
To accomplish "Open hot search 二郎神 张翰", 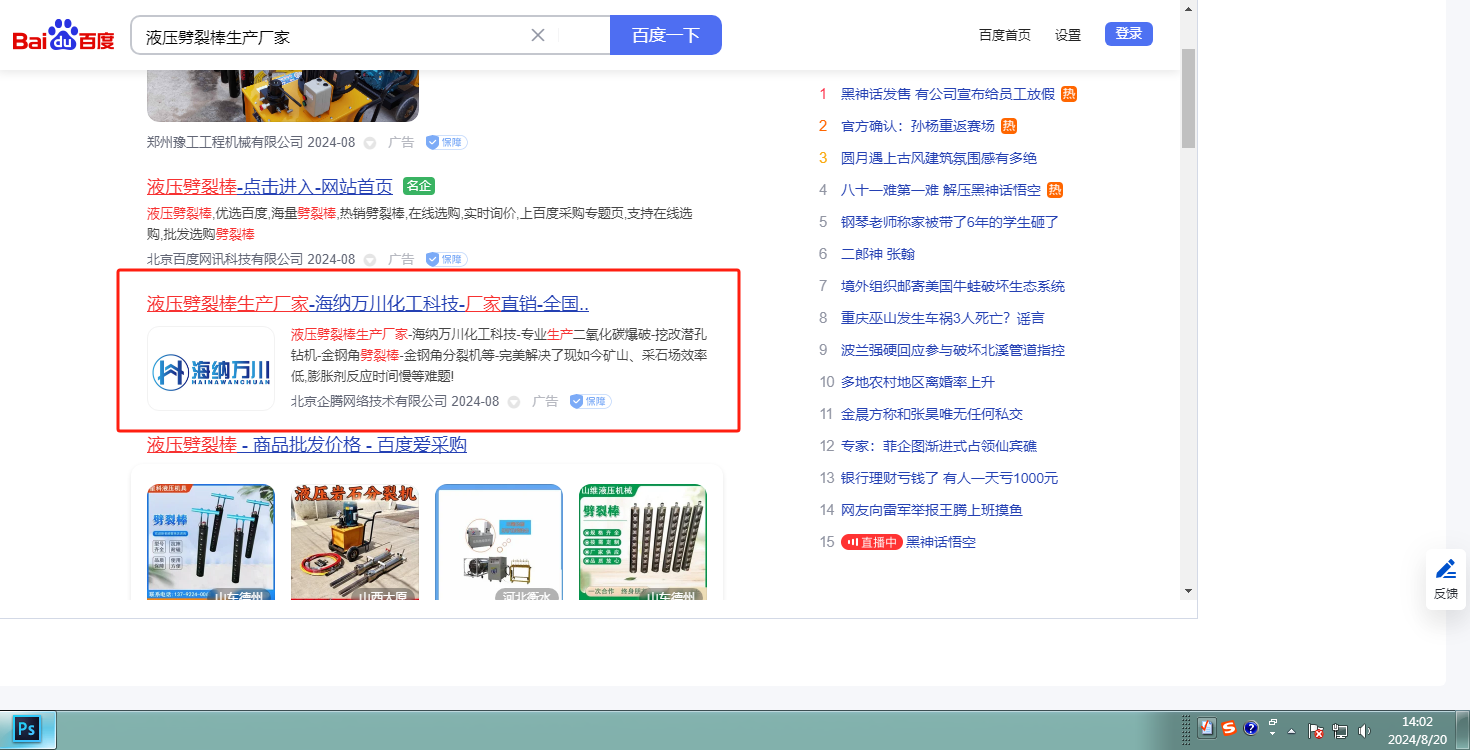I will point(878,254).
